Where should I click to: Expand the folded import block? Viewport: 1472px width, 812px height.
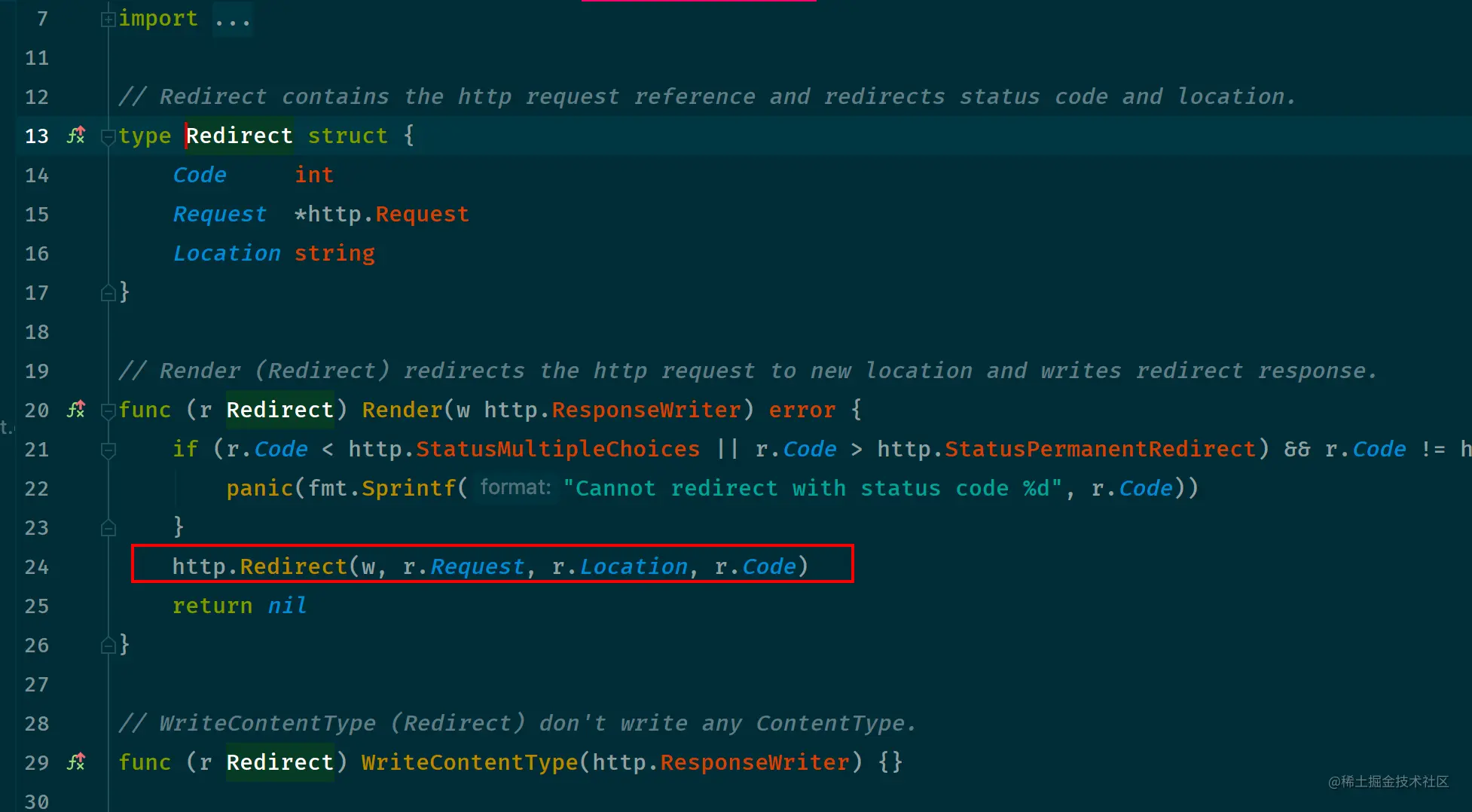tap(108, 19)
